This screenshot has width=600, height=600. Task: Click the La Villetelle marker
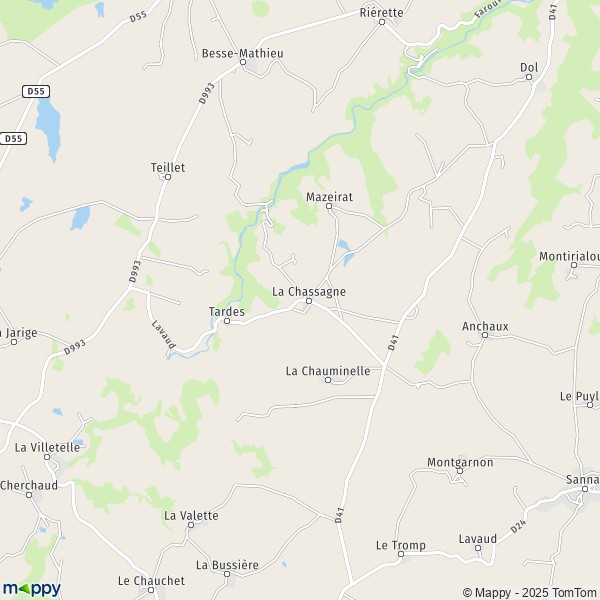[47, 457]
